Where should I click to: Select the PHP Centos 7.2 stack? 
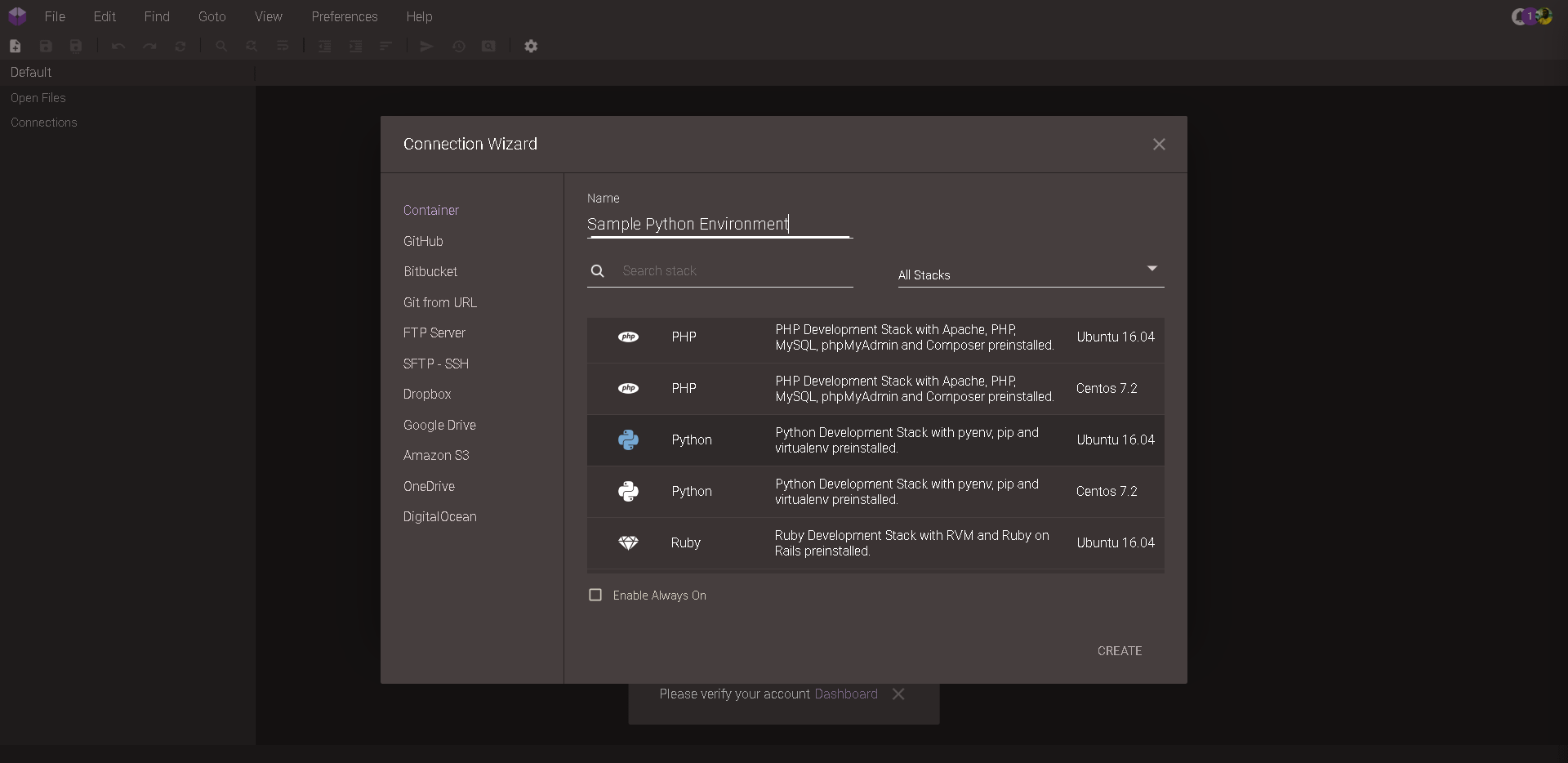(875, 389)
